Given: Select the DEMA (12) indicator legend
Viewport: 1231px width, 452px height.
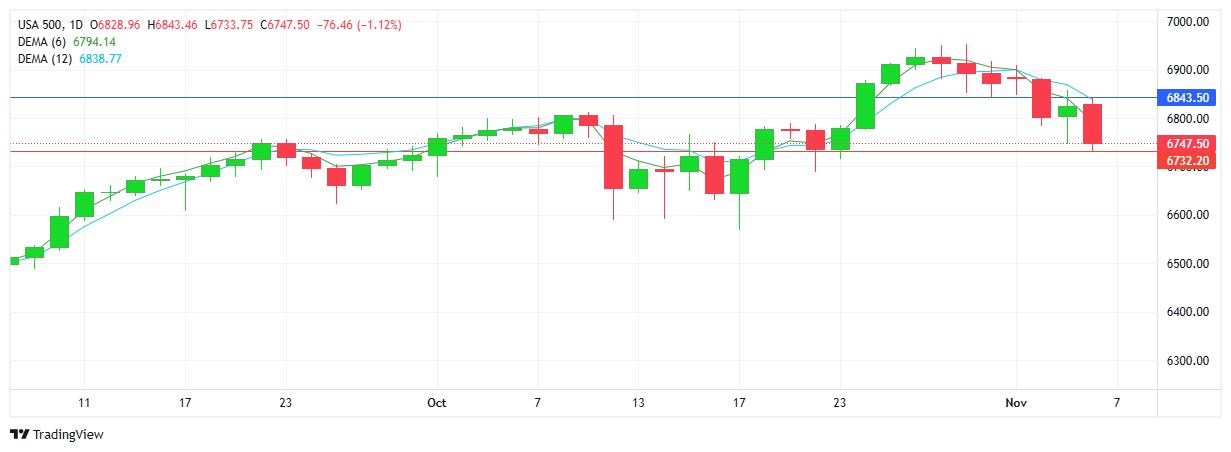Looking at the screenshot, I should coord(46,59).
